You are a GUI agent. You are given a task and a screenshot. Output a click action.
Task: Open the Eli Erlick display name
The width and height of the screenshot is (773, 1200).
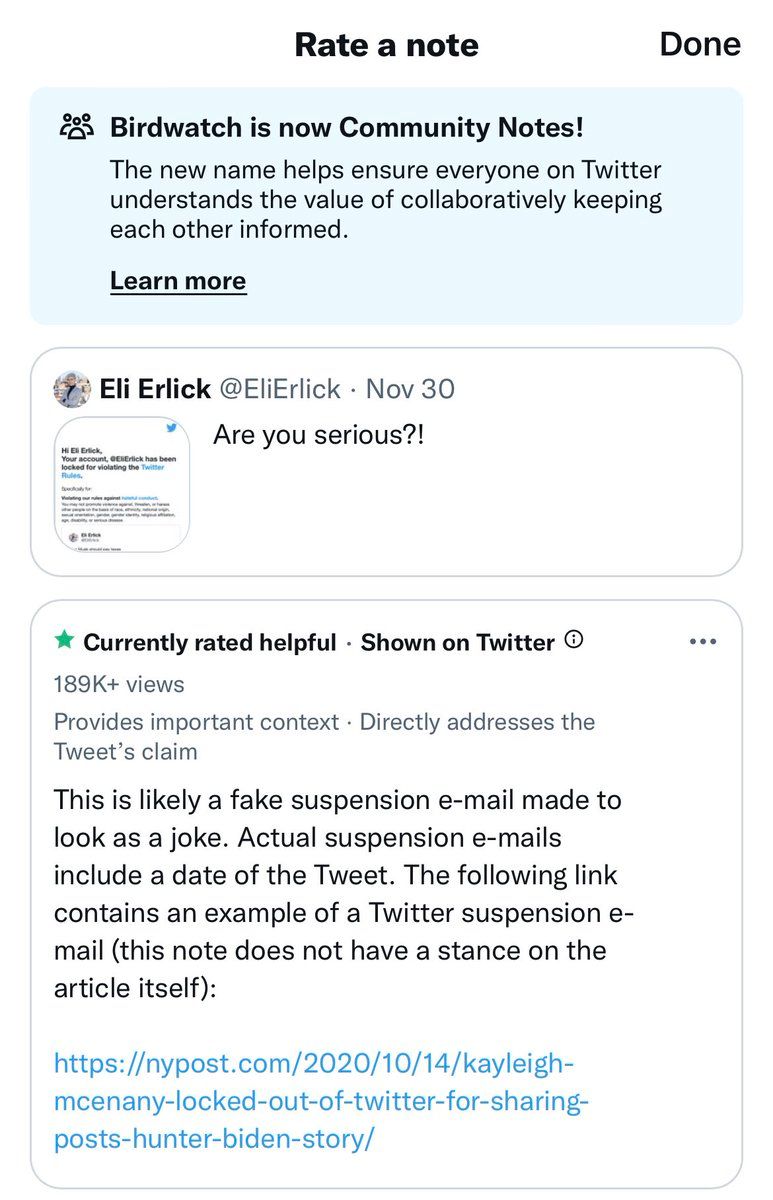click(x=155, y=389)
